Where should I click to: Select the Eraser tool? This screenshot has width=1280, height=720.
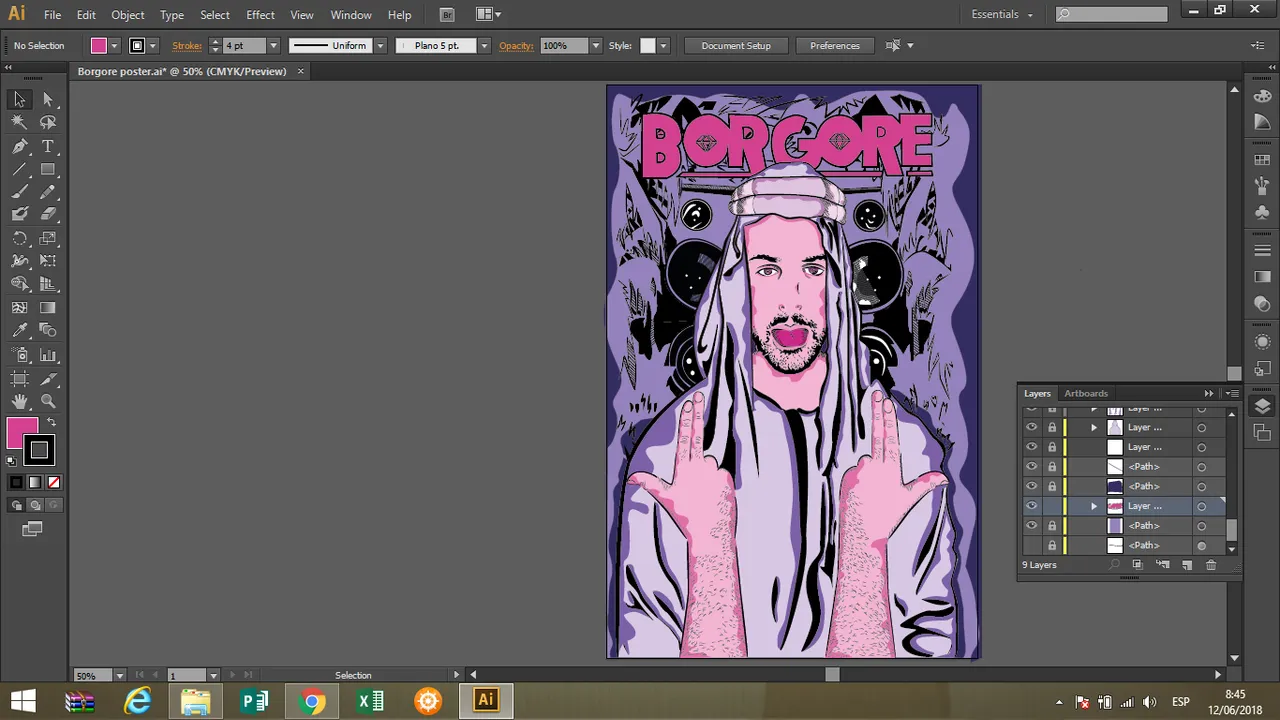click(x=48, y=213)
